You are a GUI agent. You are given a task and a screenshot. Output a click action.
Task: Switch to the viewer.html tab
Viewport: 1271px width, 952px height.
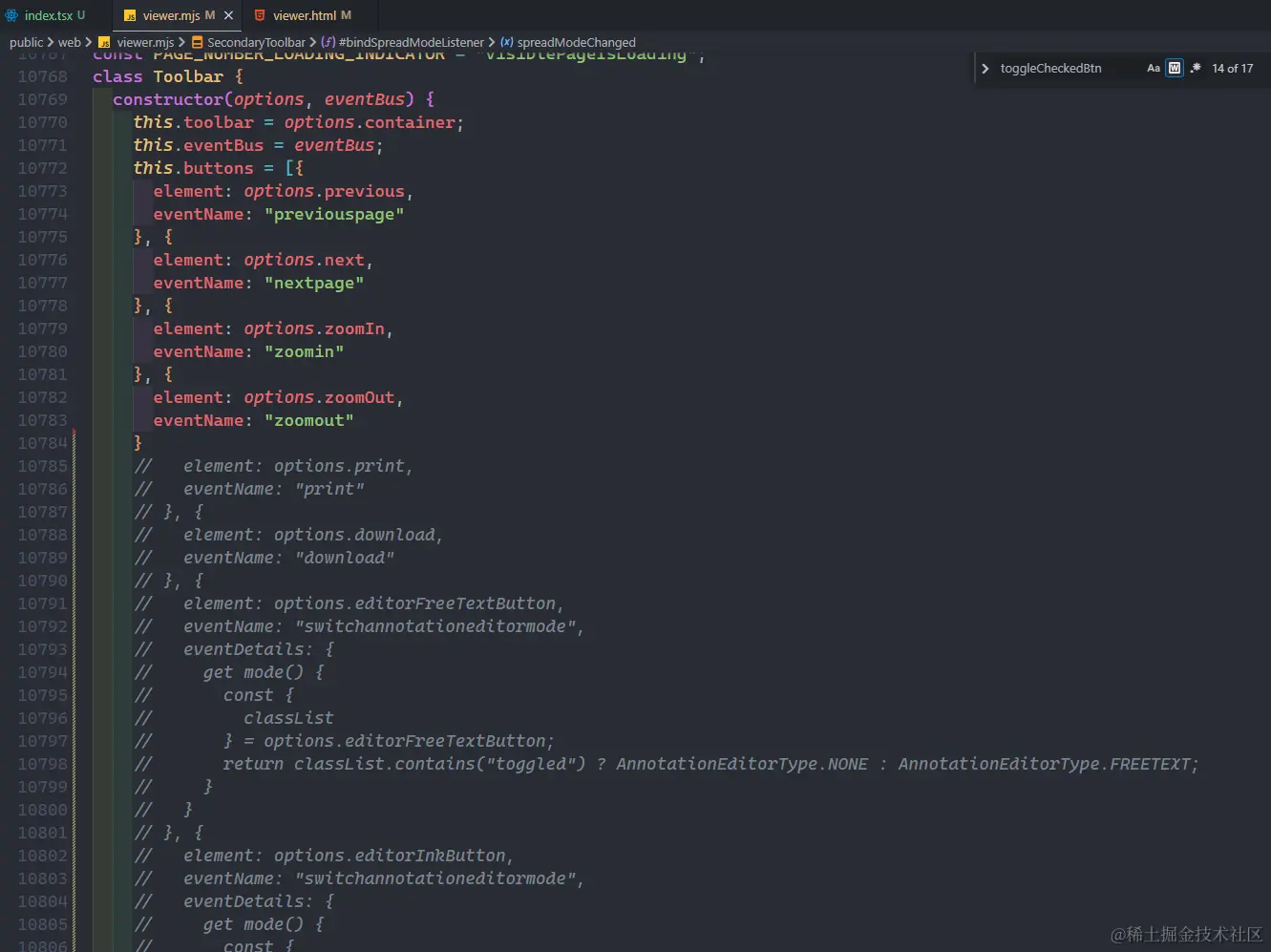click(x=306, y=15)
